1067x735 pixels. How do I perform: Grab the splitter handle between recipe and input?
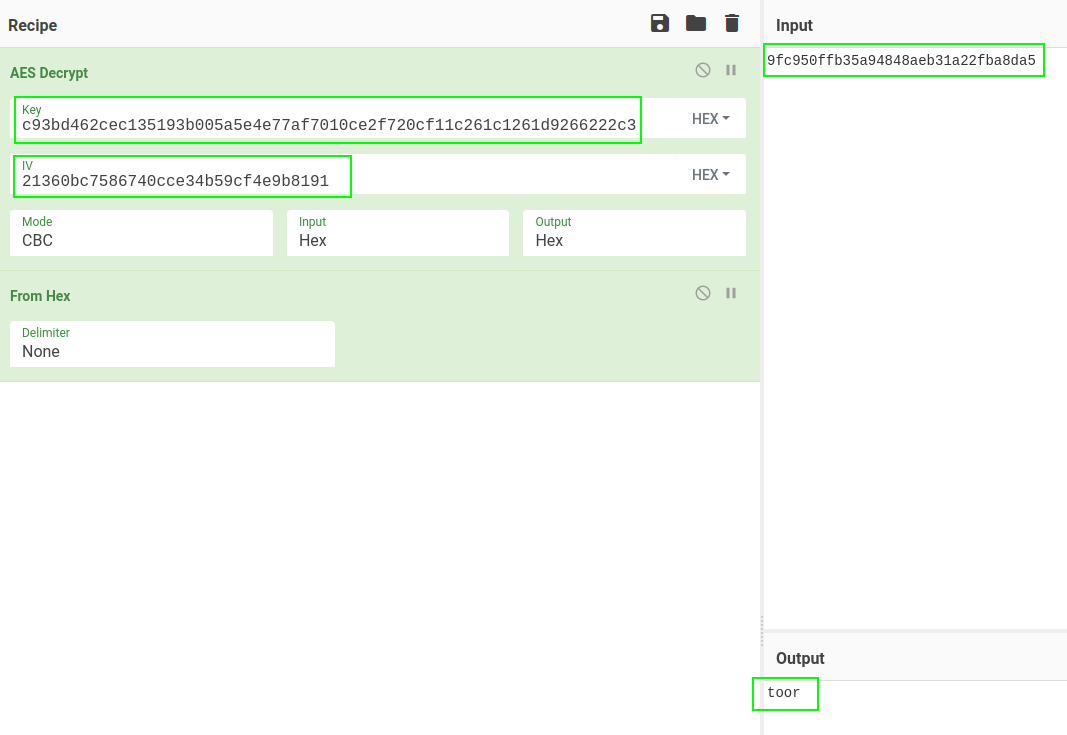tap(761, 631)
